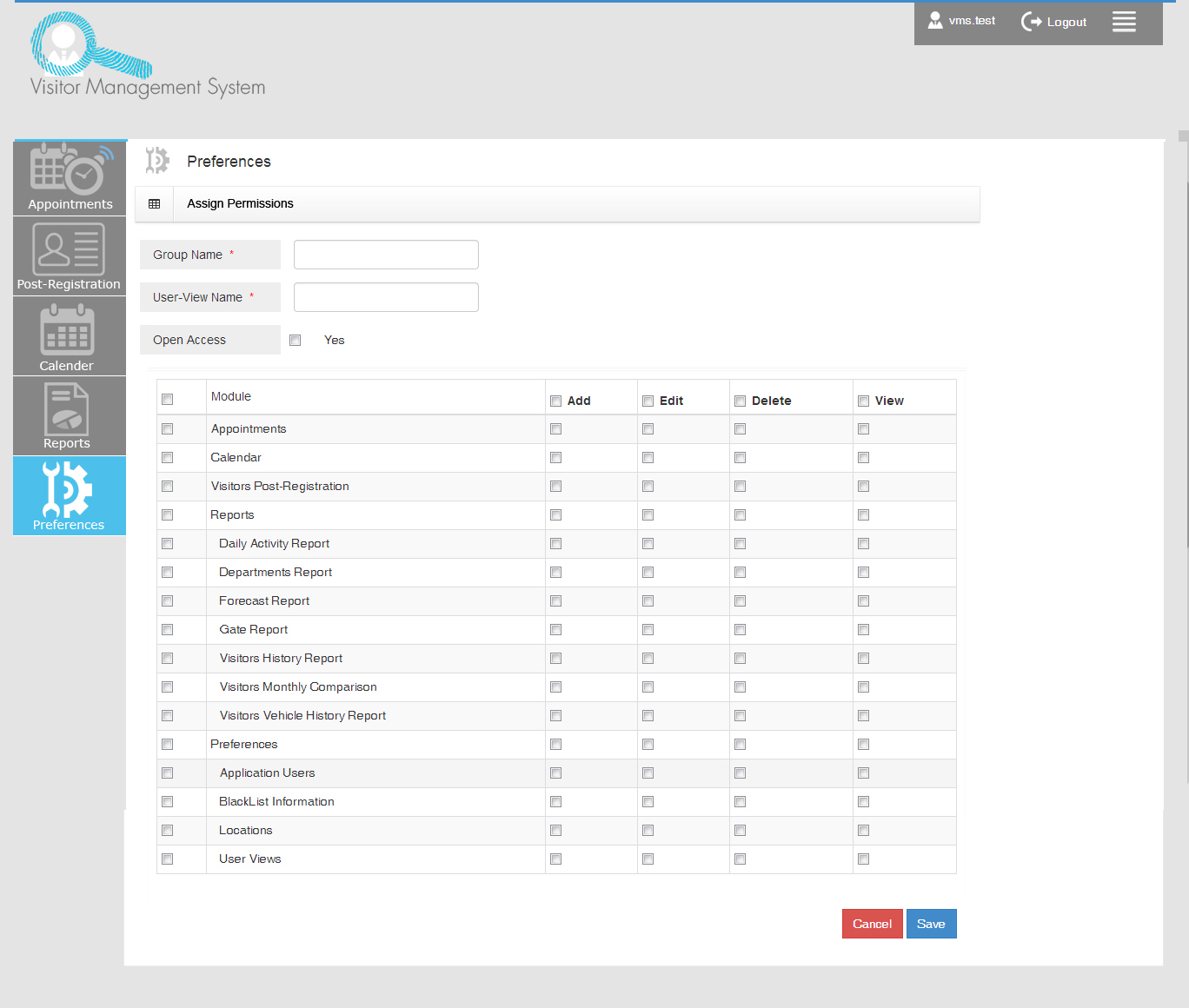Image resolution: width=1189 pixels, height=1008 pixels.
Task: Check the Edit column header checkbox
Action: [x=648, y=401]
